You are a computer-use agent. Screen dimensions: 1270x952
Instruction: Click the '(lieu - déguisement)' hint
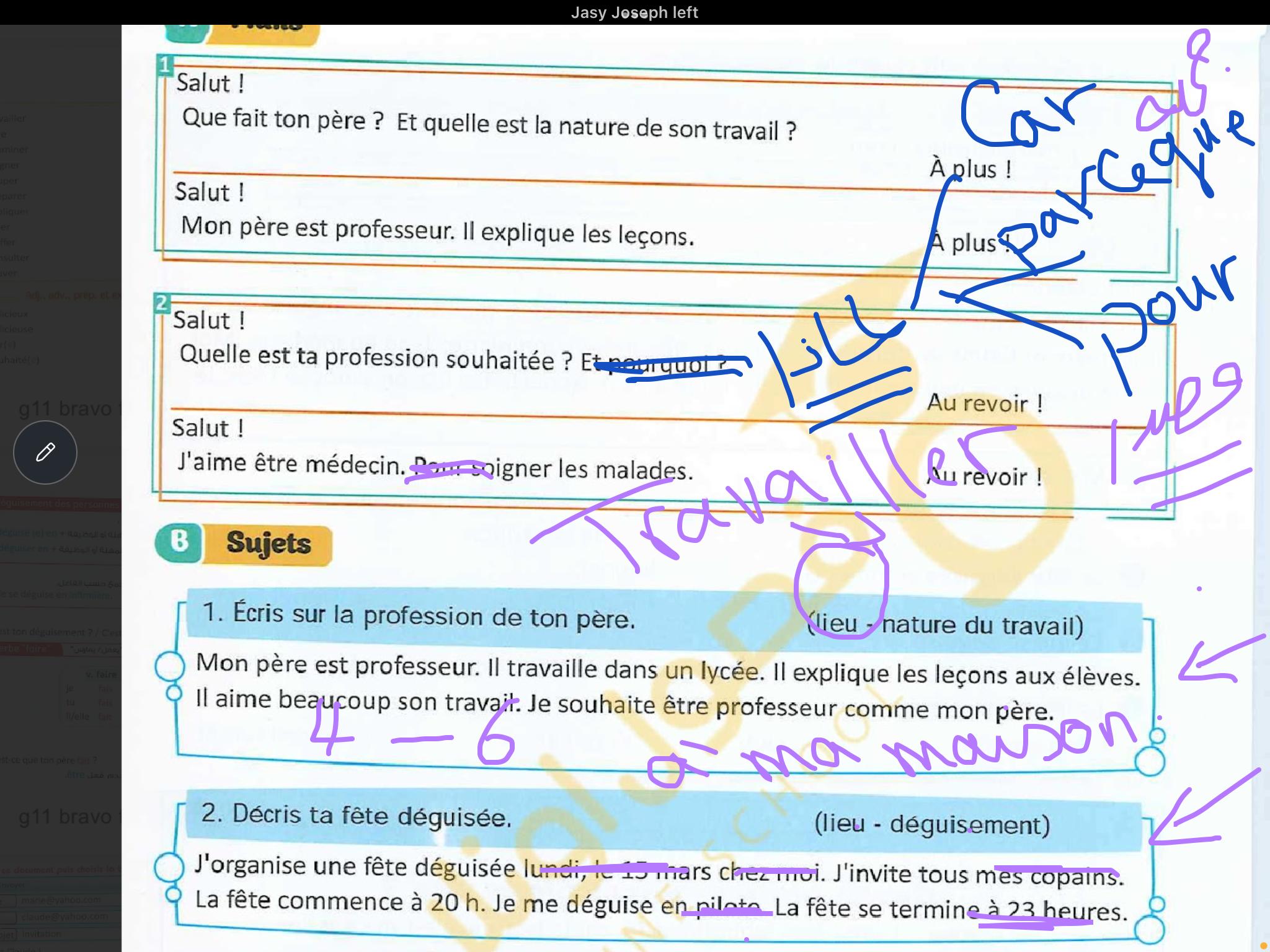(932, 825)
